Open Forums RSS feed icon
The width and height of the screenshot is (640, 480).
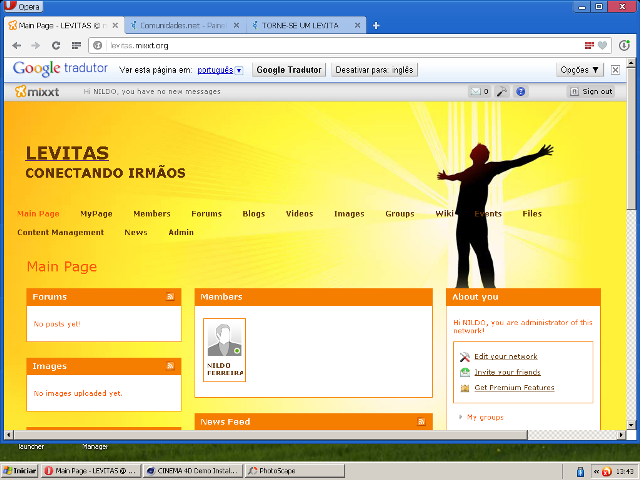point(170,297)
